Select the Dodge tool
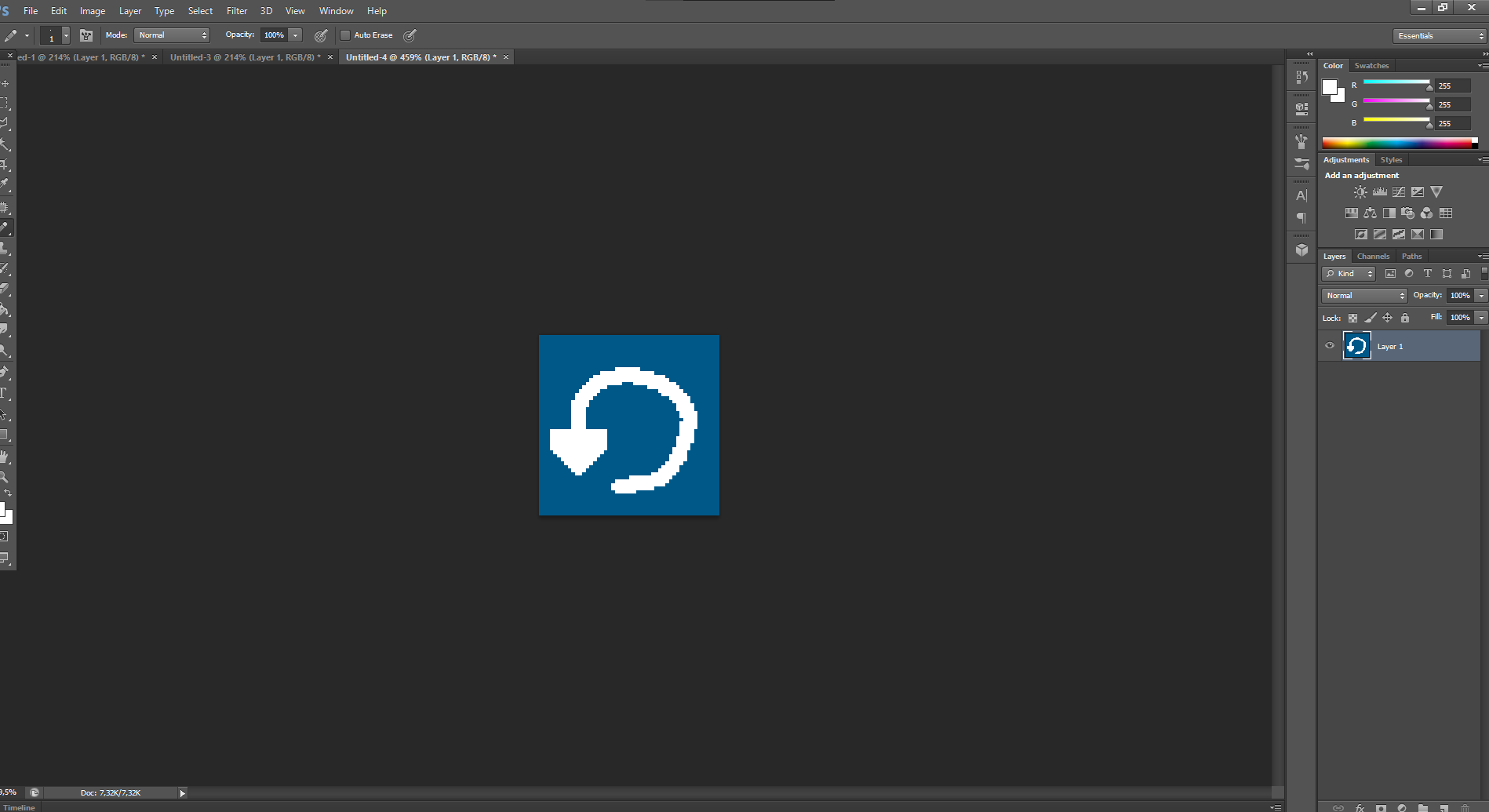Viewport: 1489px width, 812px height. (x=5, y=351)
